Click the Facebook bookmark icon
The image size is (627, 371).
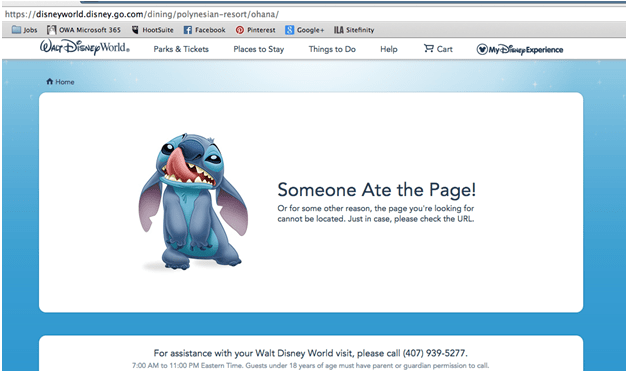pyautogui.click(x=188, y=30)
